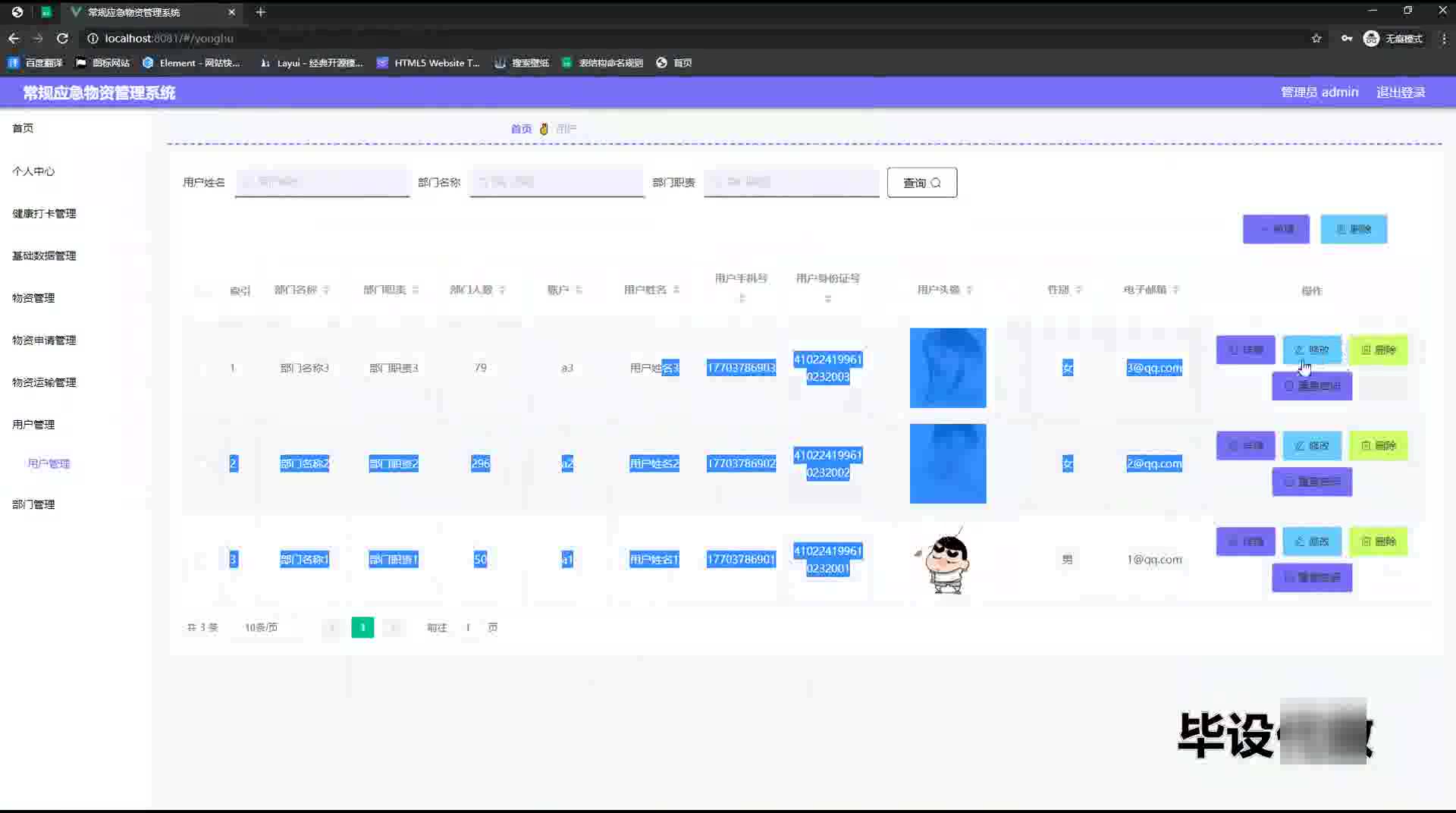Sort the table by 部门职责 column
Image resolution: width=1456 pixels, height=813 pixels.
click(416, 290)
